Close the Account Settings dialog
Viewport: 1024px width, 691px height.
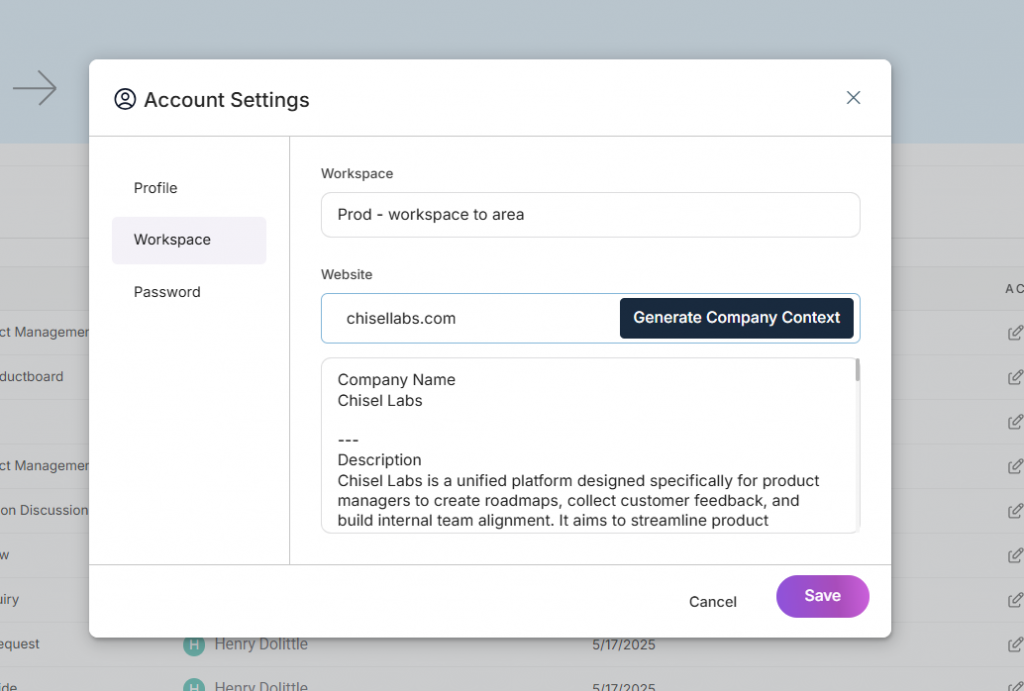[853, 98]
